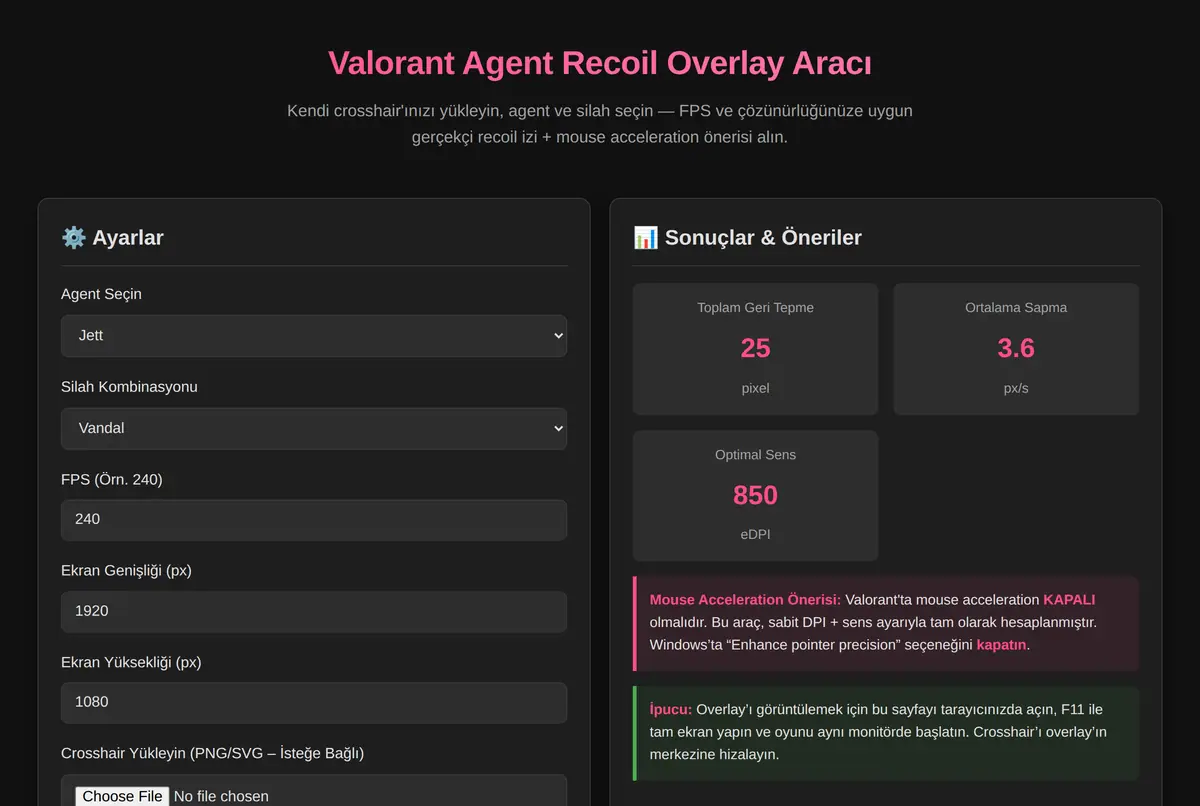Click the 'Ortalama Sapma' card label
Image resolution: width=1200 pixels, height=806 pixels.
[1016, 307]
